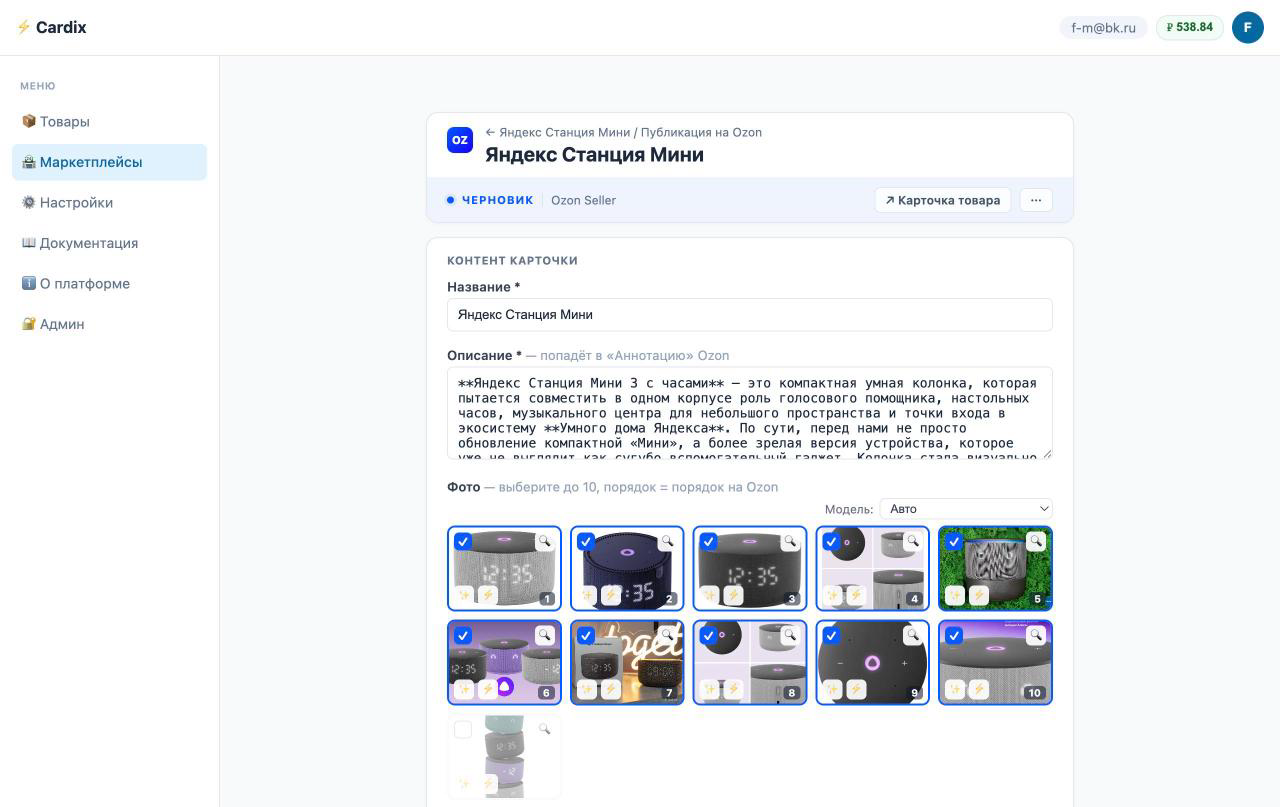Open the zoom magnifier on photo 8

[x=790, y=635]
